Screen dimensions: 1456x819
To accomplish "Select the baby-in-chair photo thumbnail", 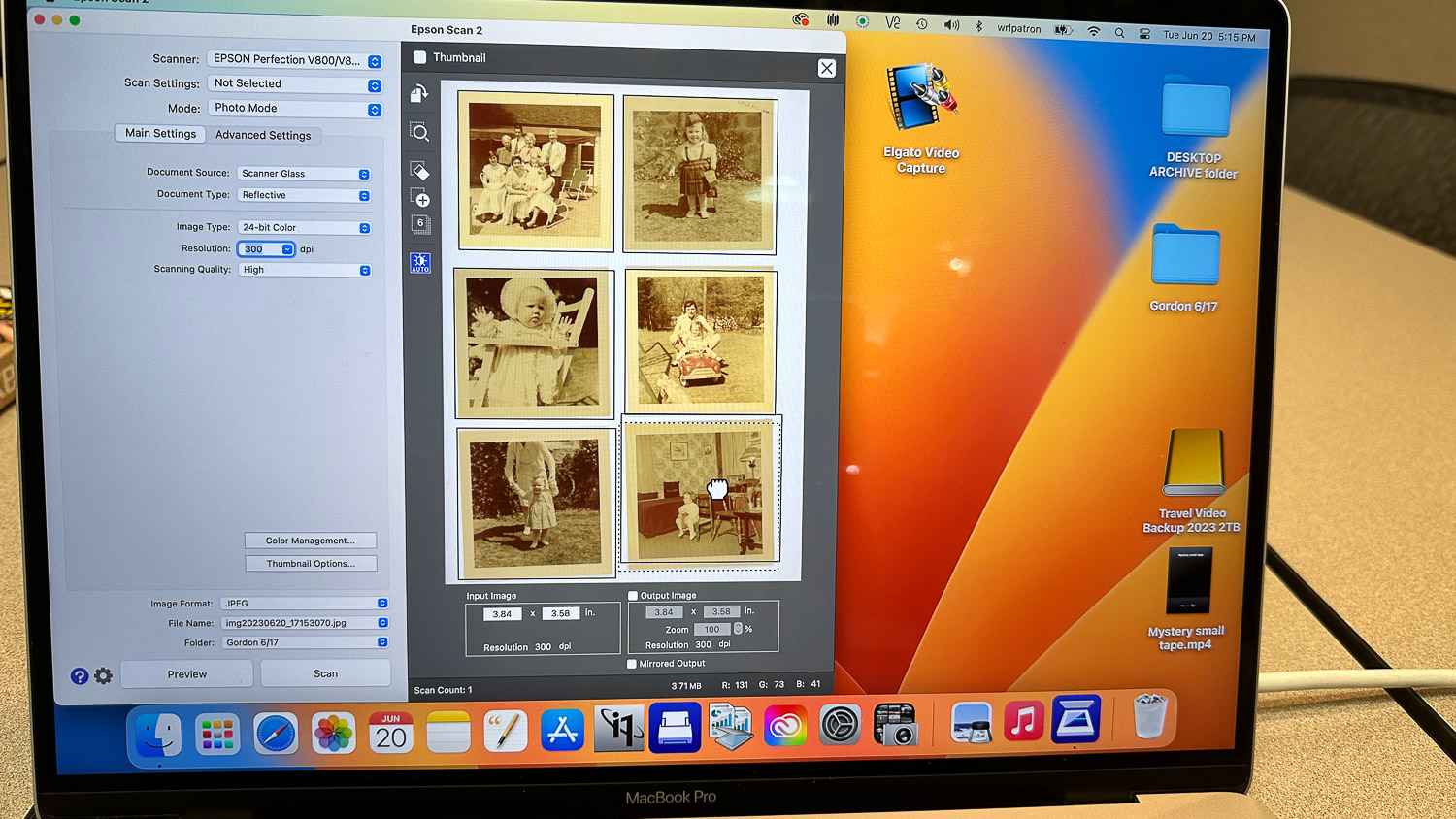I will (533, 343).
